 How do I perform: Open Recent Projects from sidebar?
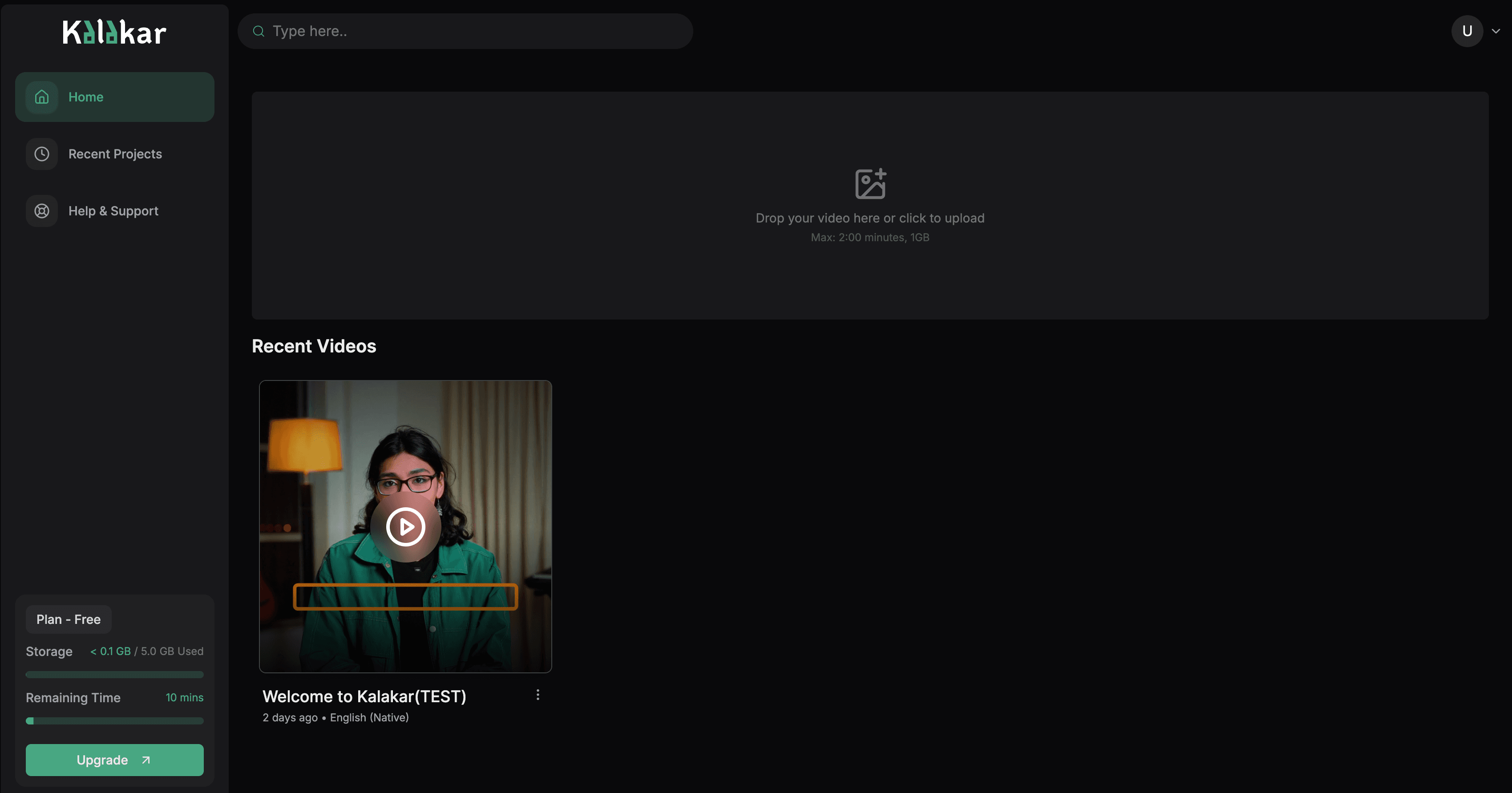[115, 154]
